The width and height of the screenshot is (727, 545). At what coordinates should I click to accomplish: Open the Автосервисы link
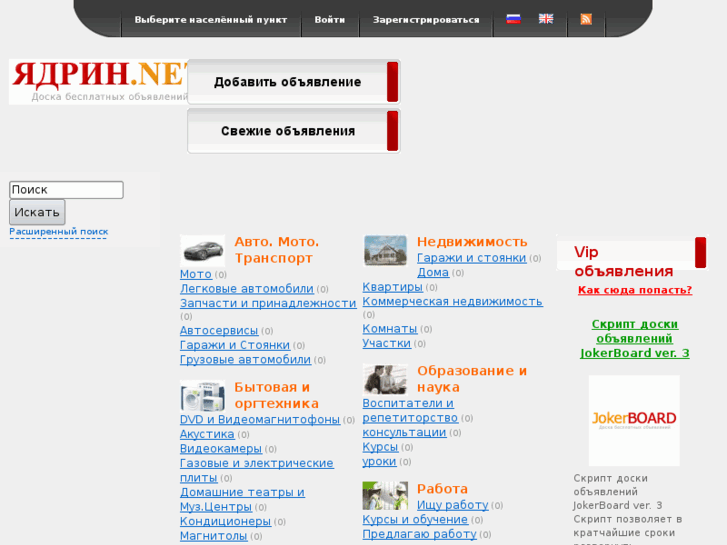[x=219, y=330]
